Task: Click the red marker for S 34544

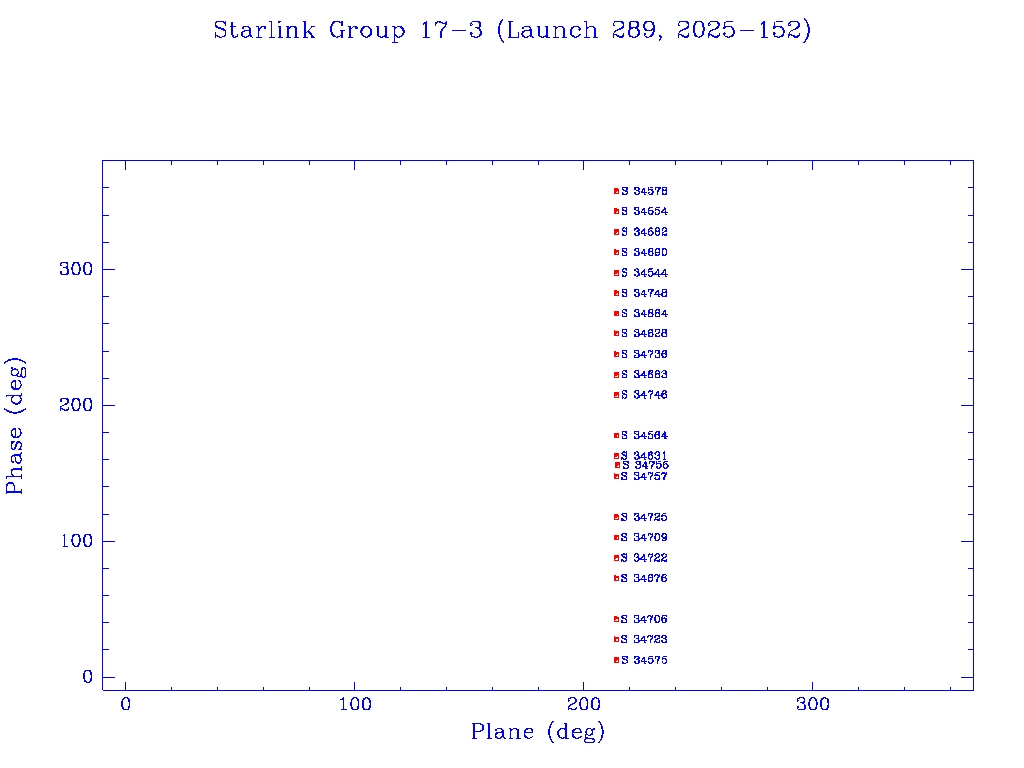Action: pos(617,273)
